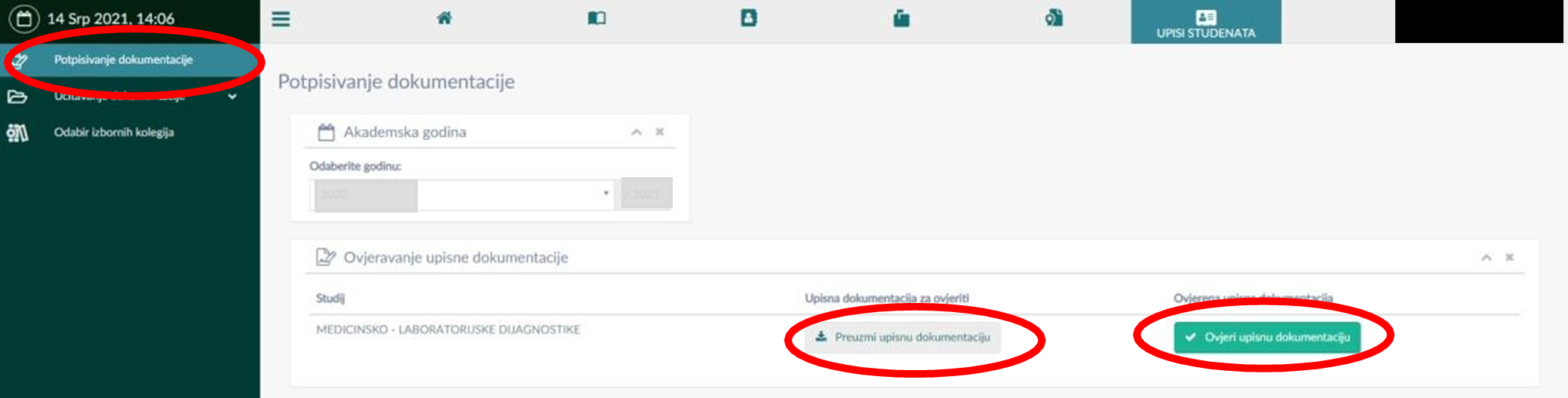Click Ovjeri upisnu dokumentaciju button
The width and height of the screenshot is (1568, 398).
[1267, 337]
